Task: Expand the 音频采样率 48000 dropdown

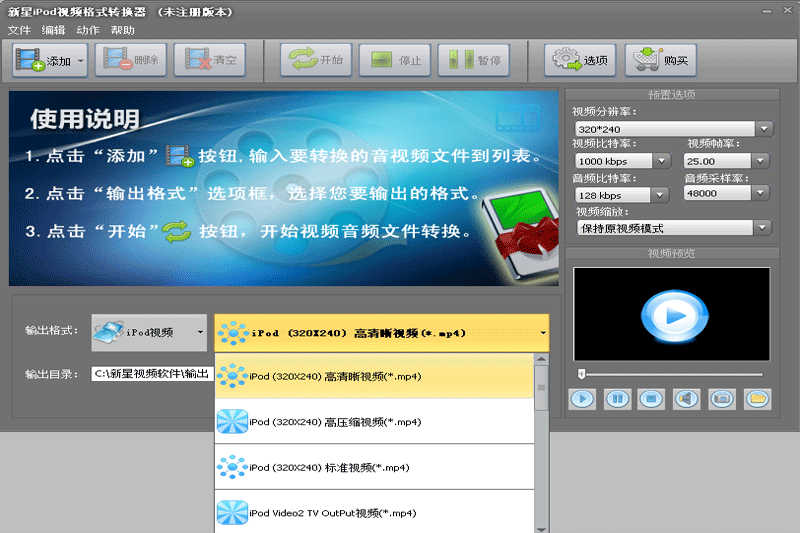Action: [x=760, y=193]
